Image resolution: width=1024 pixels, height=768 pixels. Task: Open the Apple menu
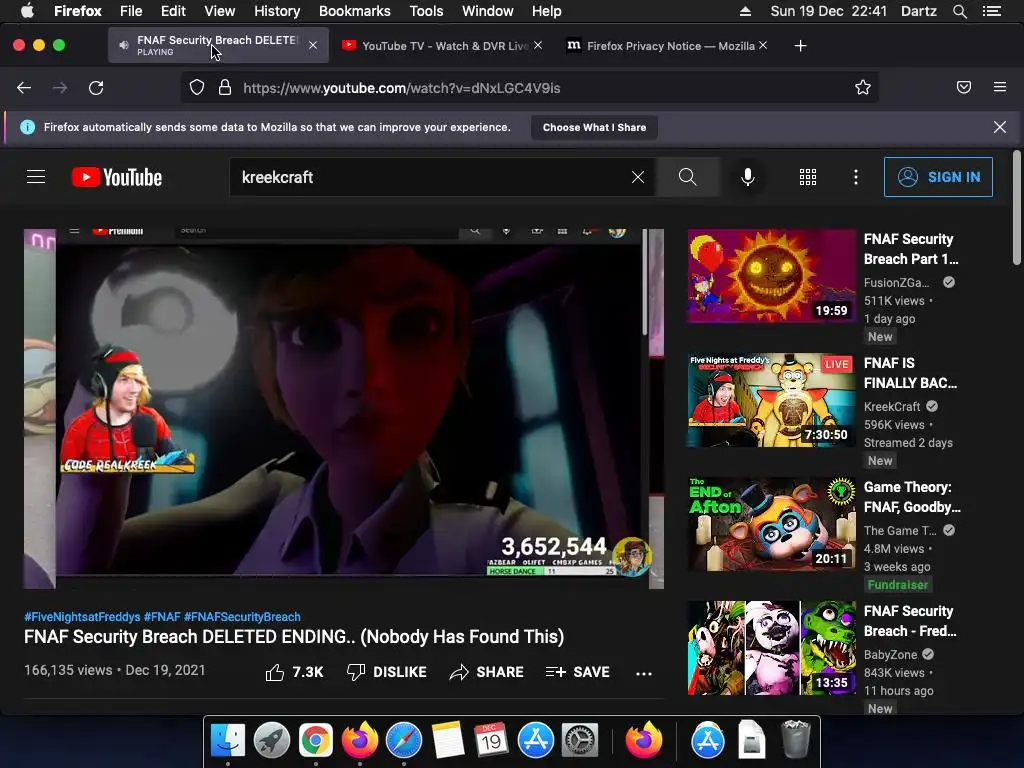(x=27, y=11)
